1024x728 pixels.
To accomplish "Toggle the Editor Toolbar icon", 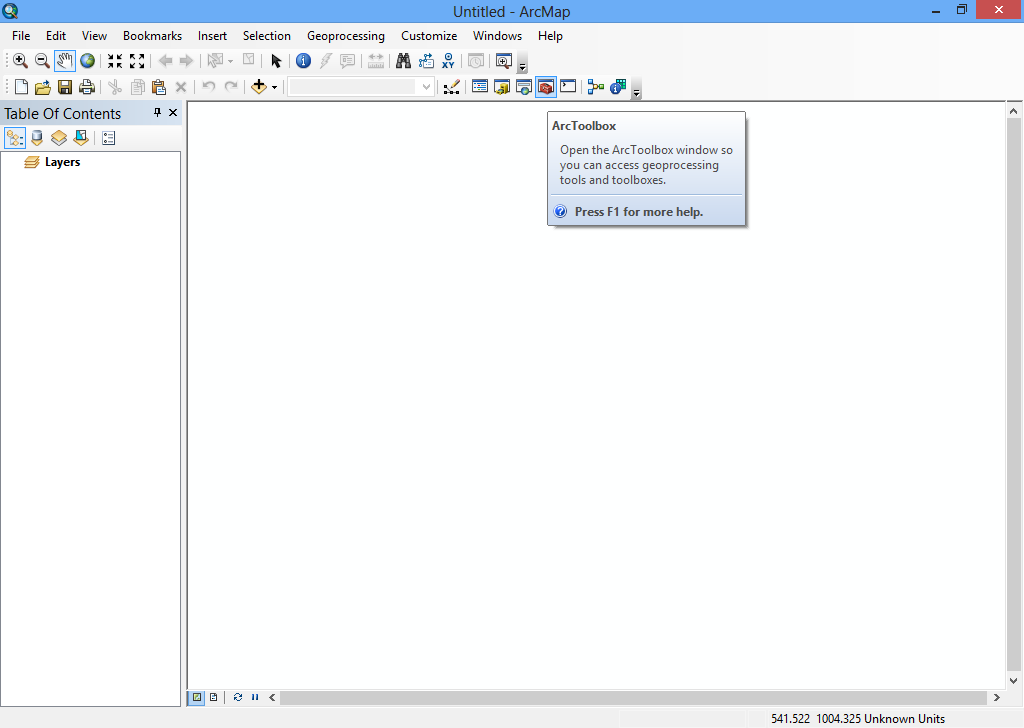I will (x=451, y=87).
